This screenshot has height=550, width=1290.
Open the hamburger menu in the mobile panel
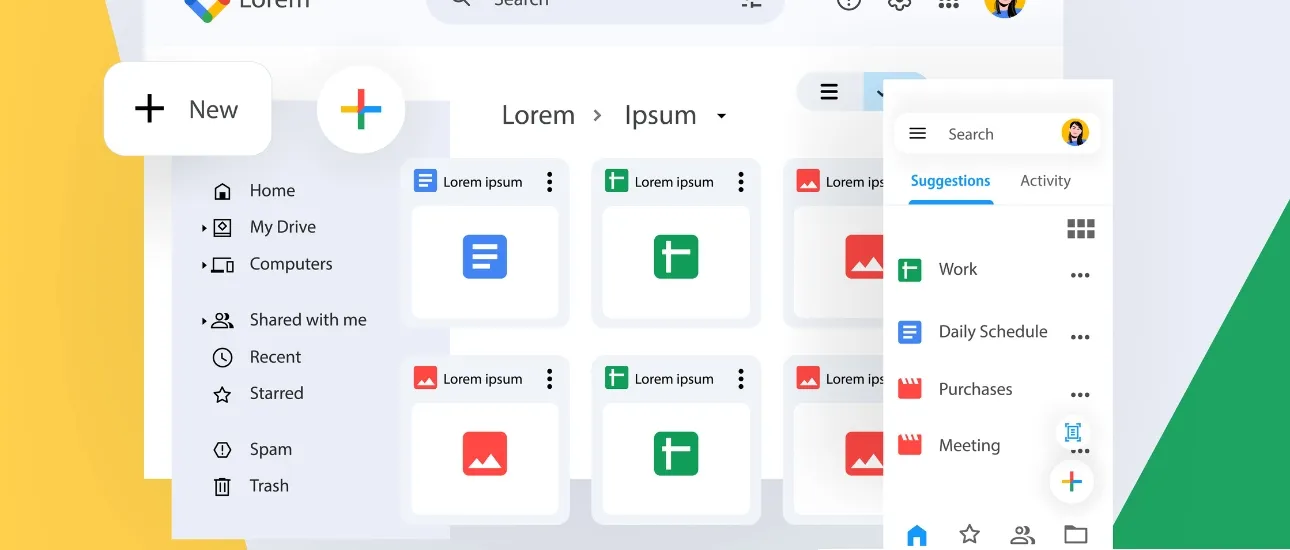[917, 133]
